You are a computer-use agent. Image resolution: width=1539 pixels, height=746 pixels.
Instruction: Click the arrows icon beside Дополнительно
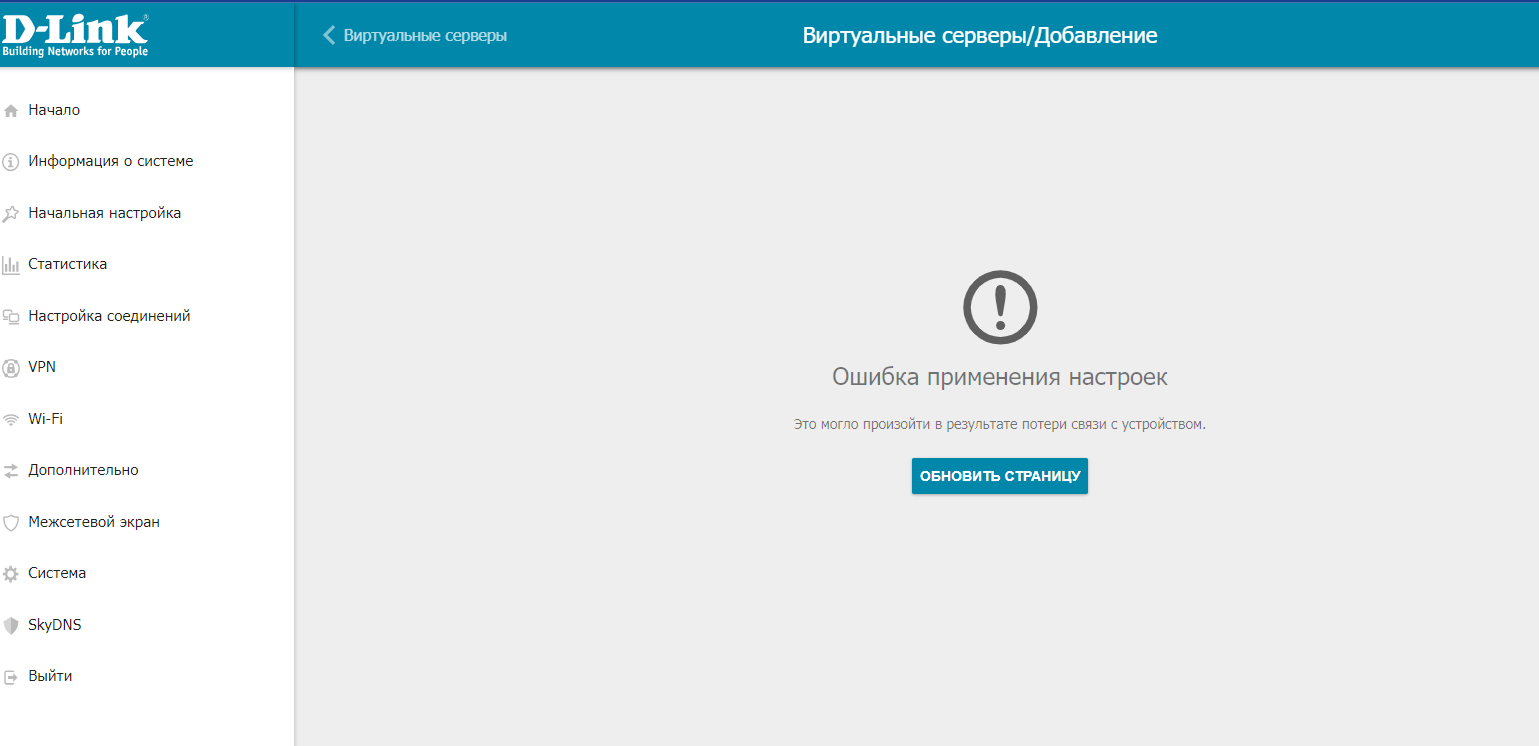11,471
